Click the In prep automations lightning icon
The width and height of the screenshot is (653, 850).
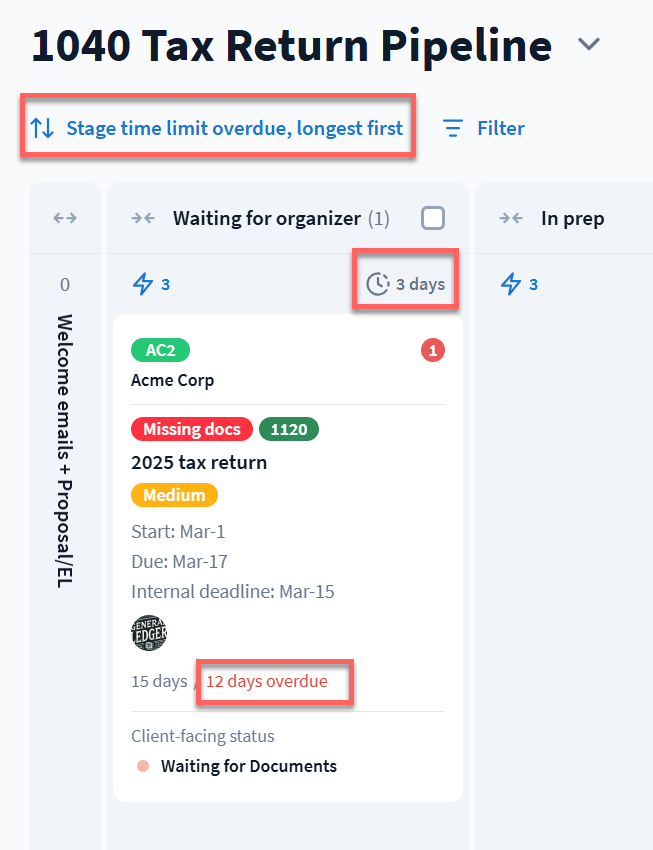click(511, 285)
